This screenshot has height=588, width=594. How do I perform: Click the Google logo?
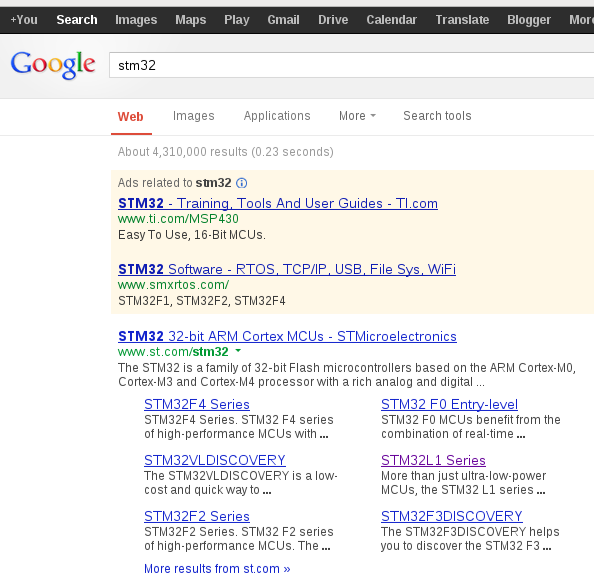(53, 65)
